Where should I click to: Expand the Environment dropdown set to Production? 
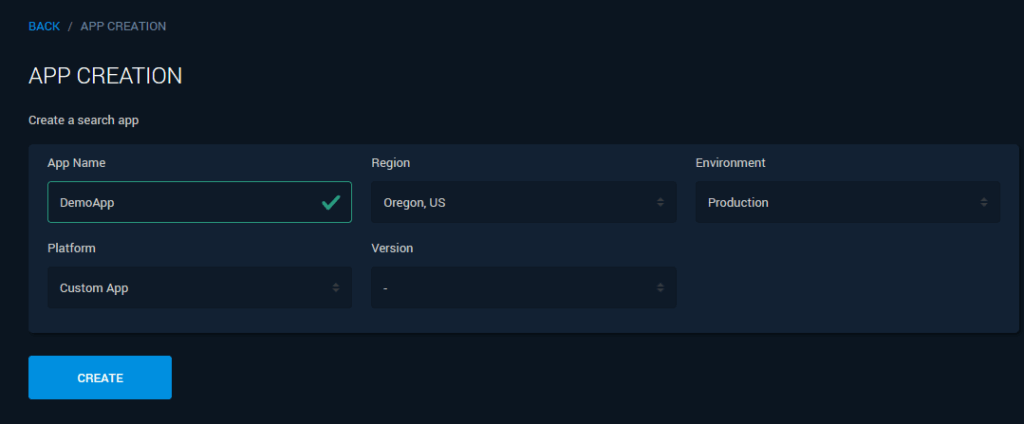(x=835, y=202)
